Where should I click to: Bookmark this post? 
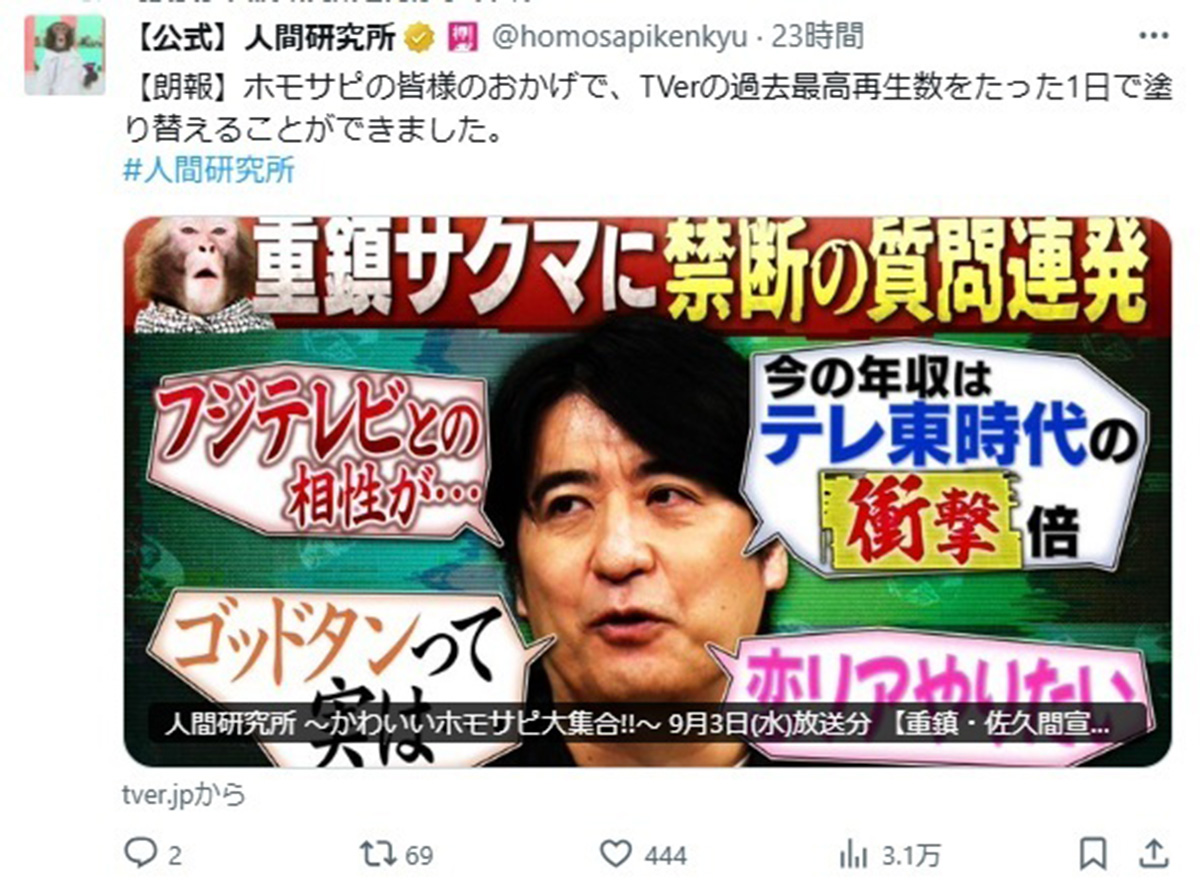pos(1094,854)
